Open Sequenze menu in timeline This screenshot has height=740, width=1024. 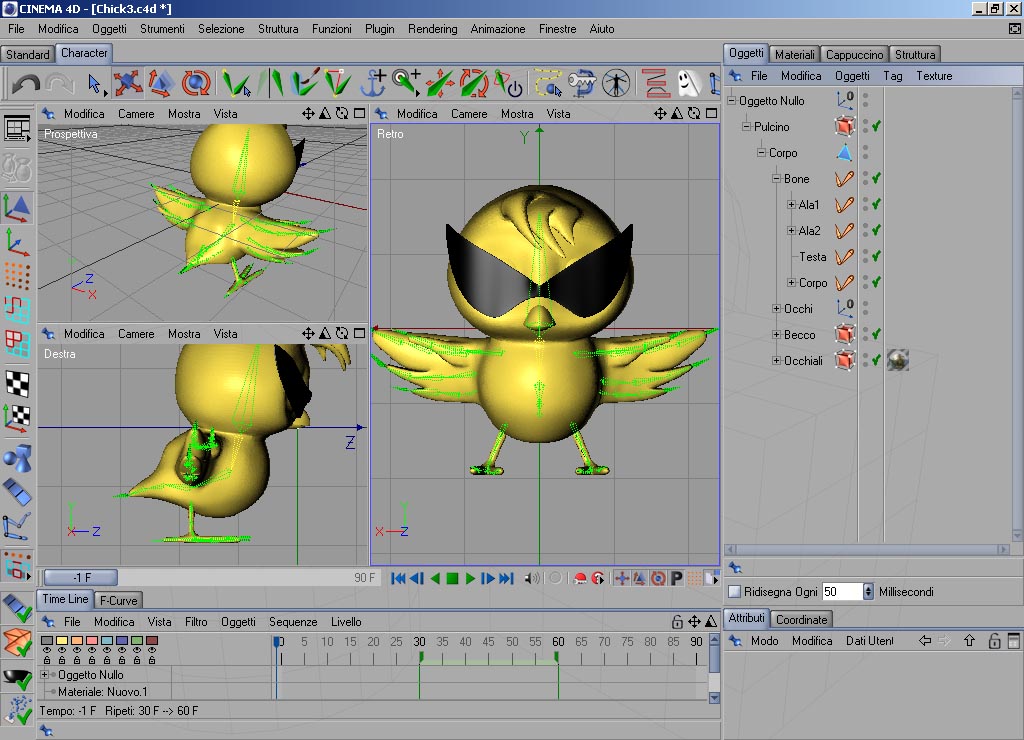(293, 622)
